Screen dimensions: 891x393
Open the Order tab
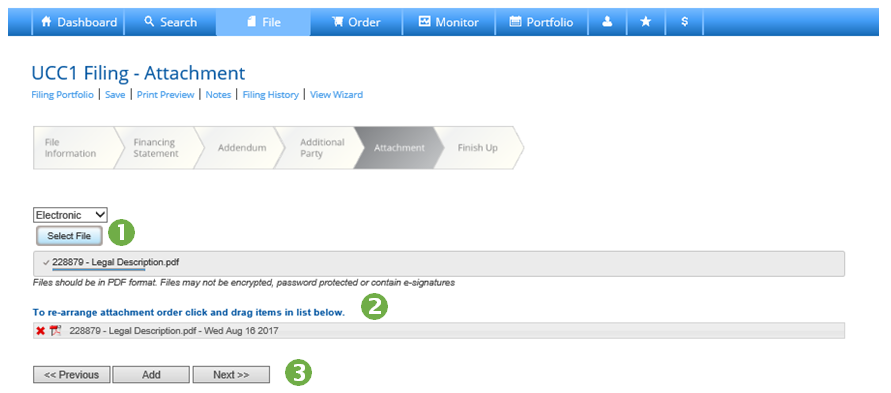pos(356,22)
